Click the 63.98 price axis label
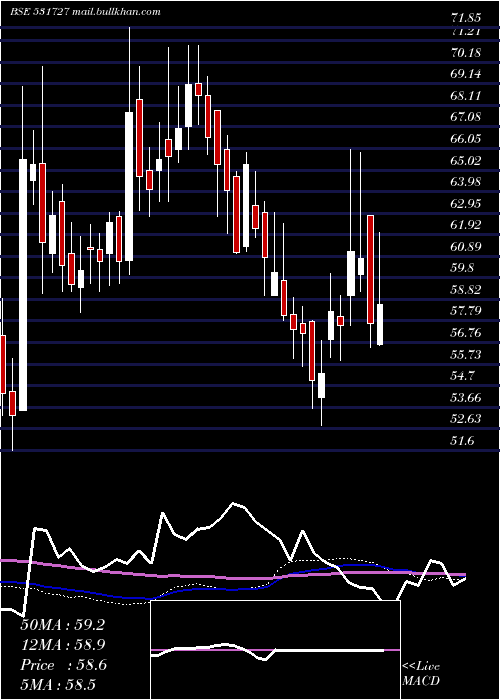The image size is (500, 700). tap(466, 182)
